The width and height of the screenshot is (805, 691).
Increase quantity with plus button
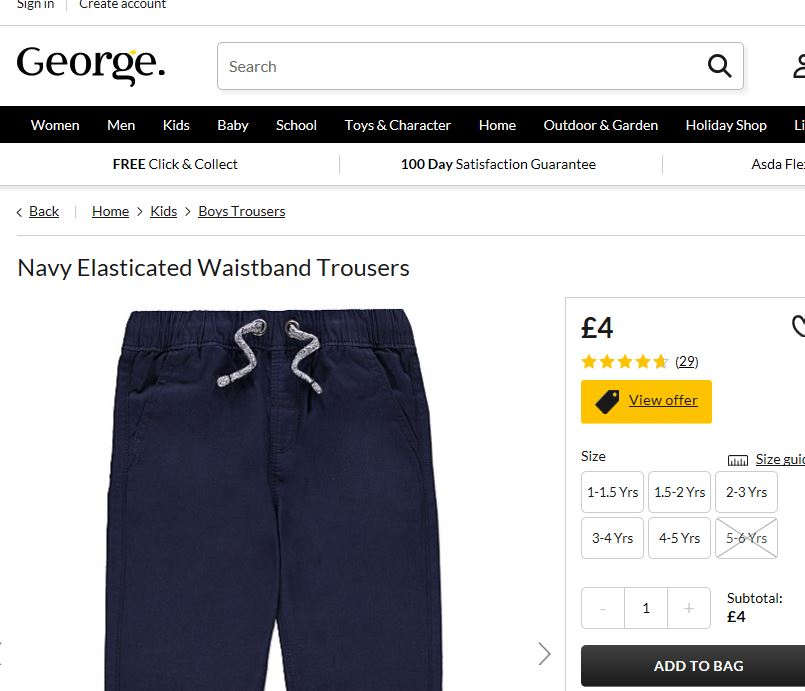[x=689, y=608]
